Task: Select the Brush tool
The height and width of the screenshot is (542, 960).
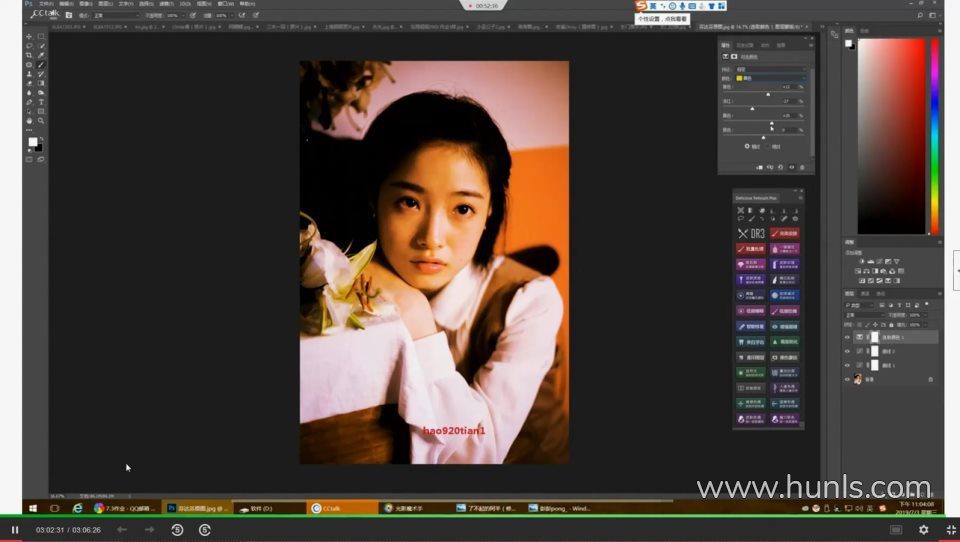Action: 41,64
